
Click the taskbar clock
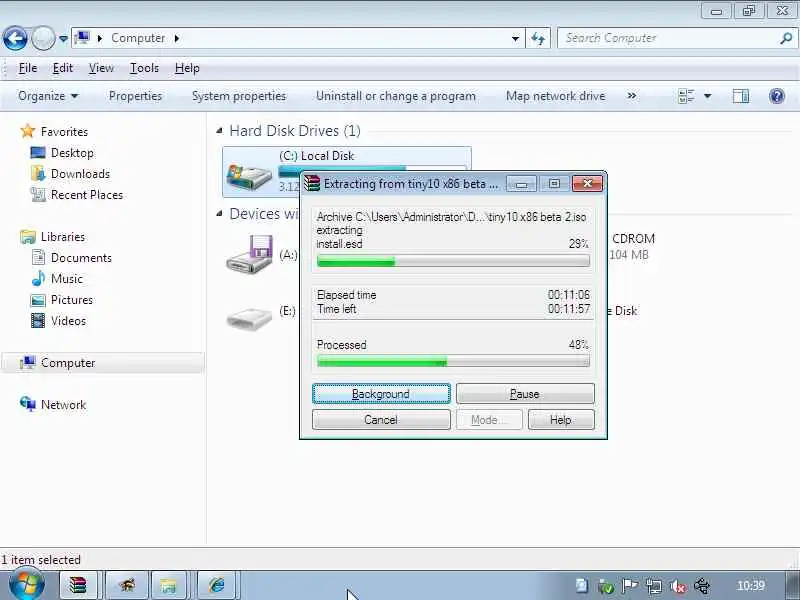click(x=751, y=586)
